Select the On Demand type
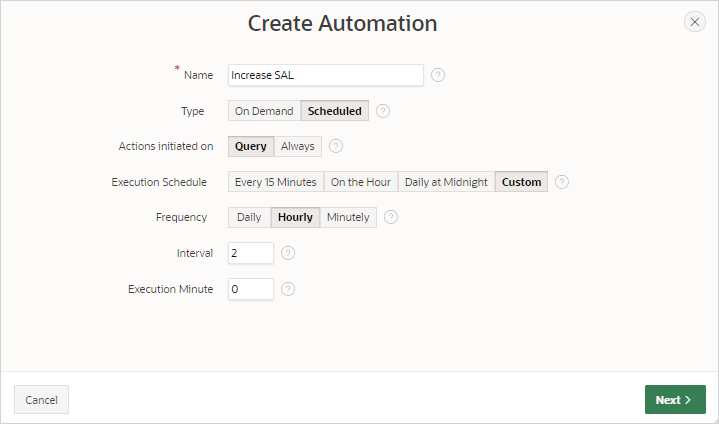Viewport: 719px width, 424px height. (264, 111)
